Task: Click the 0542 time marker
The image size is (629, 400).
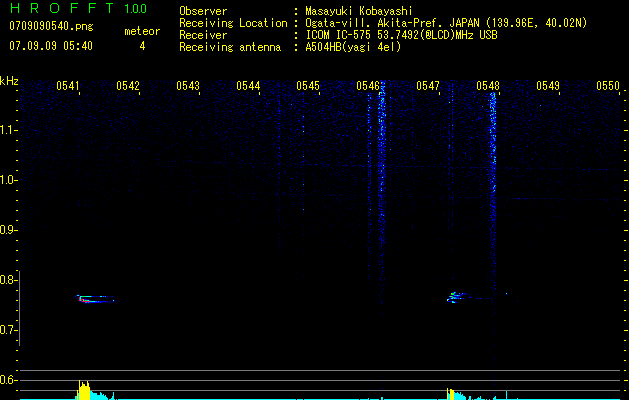Action: pyautogui.click(x=128, y=86)
